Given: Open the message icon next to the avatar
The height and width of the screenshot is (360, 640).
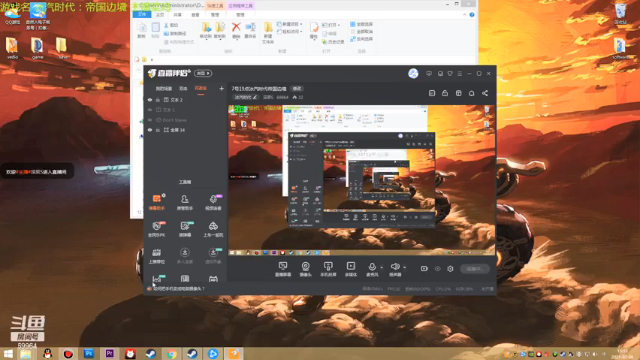Looking at the screenshot, I should click(x=429, y=73).
